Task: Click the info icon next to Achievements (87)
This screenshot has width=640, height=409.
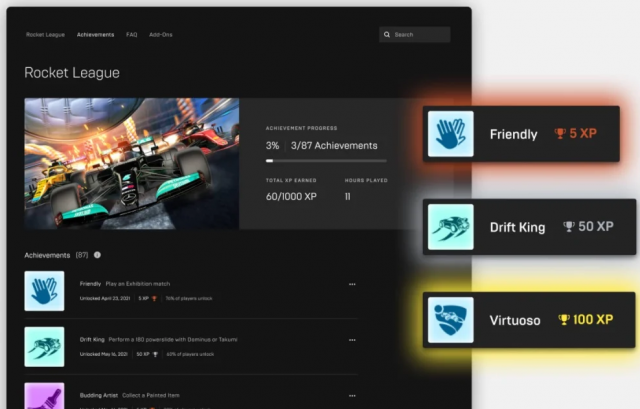Action: (97, 255)
